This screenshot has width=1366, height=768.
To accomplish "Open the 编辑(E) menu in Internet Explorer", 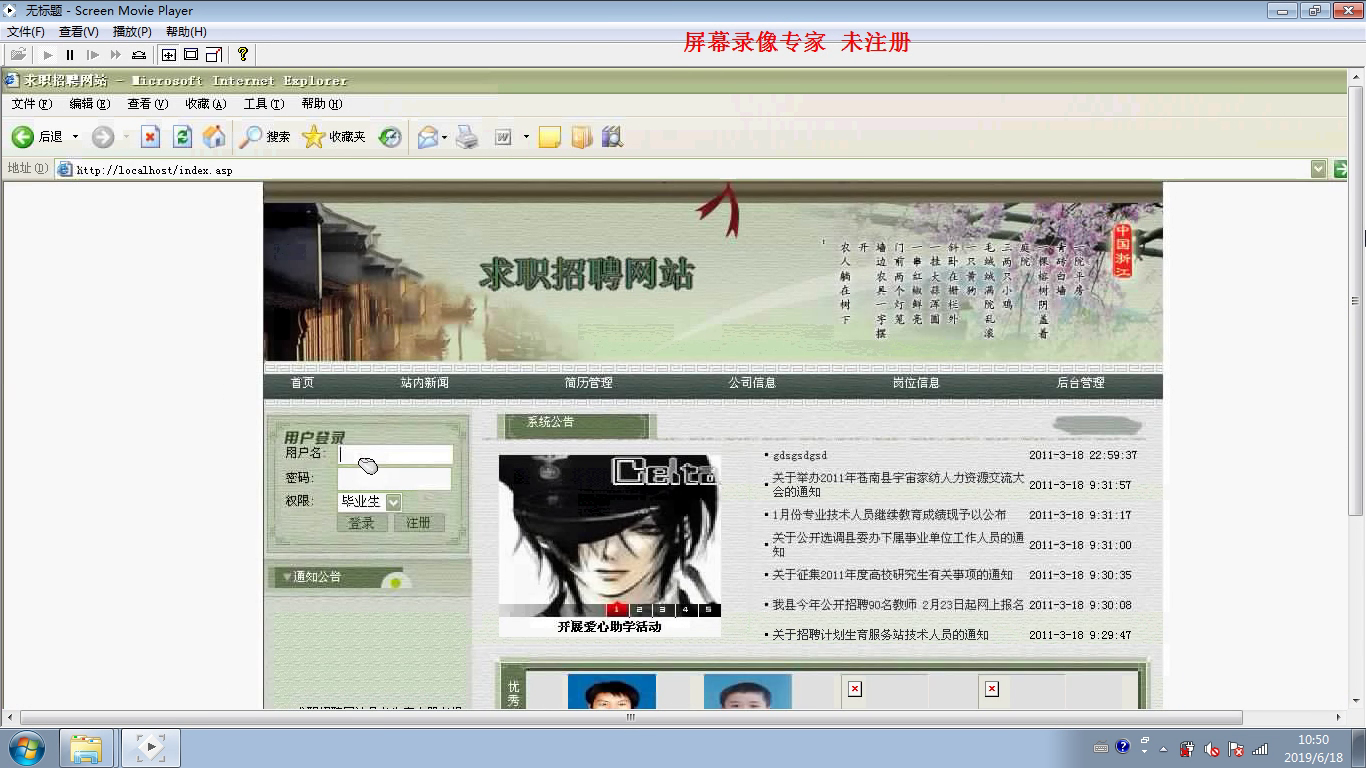I will click(90, 104).
